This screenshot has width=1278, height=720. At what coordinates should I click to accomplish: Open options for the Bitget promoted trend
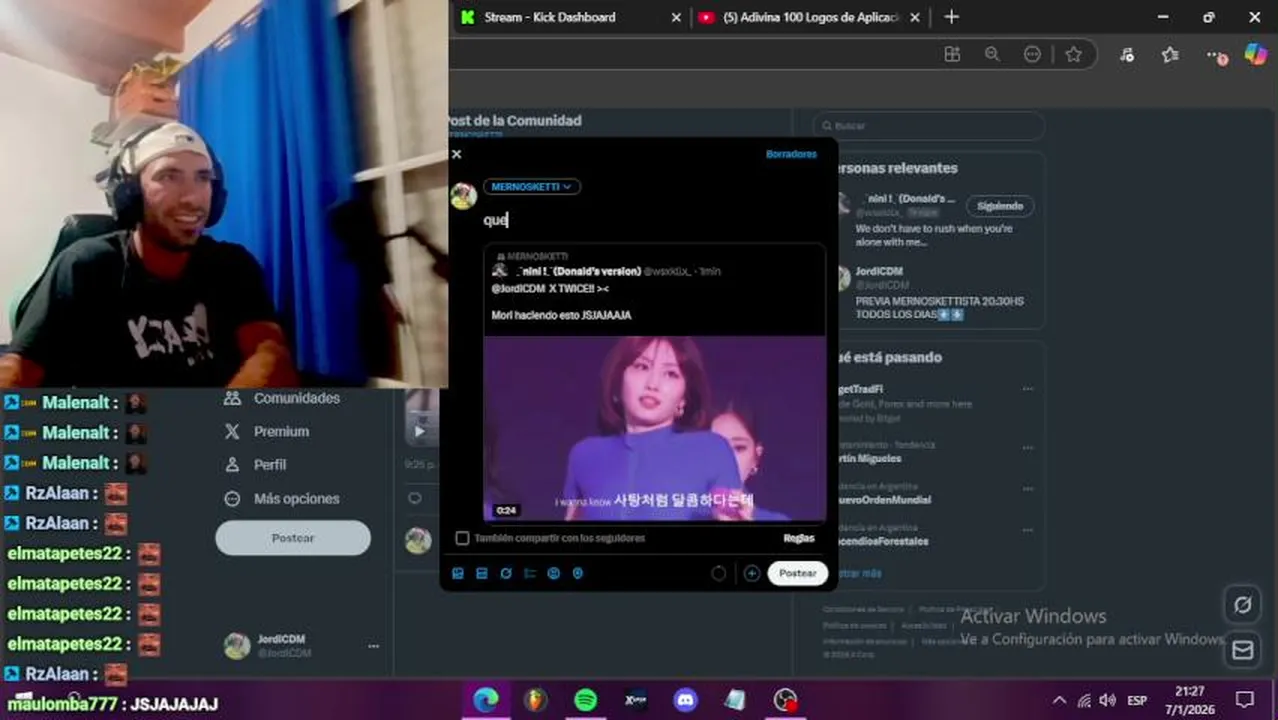pos(1027,389)
